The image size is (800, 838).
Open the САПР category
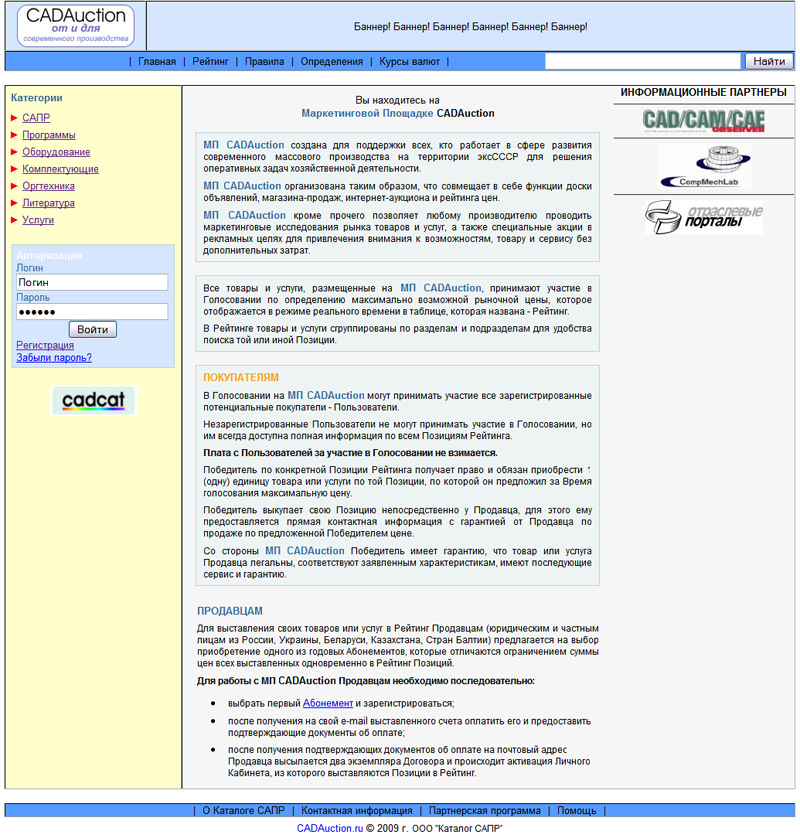pyautogui.click(x=36, y=118)
